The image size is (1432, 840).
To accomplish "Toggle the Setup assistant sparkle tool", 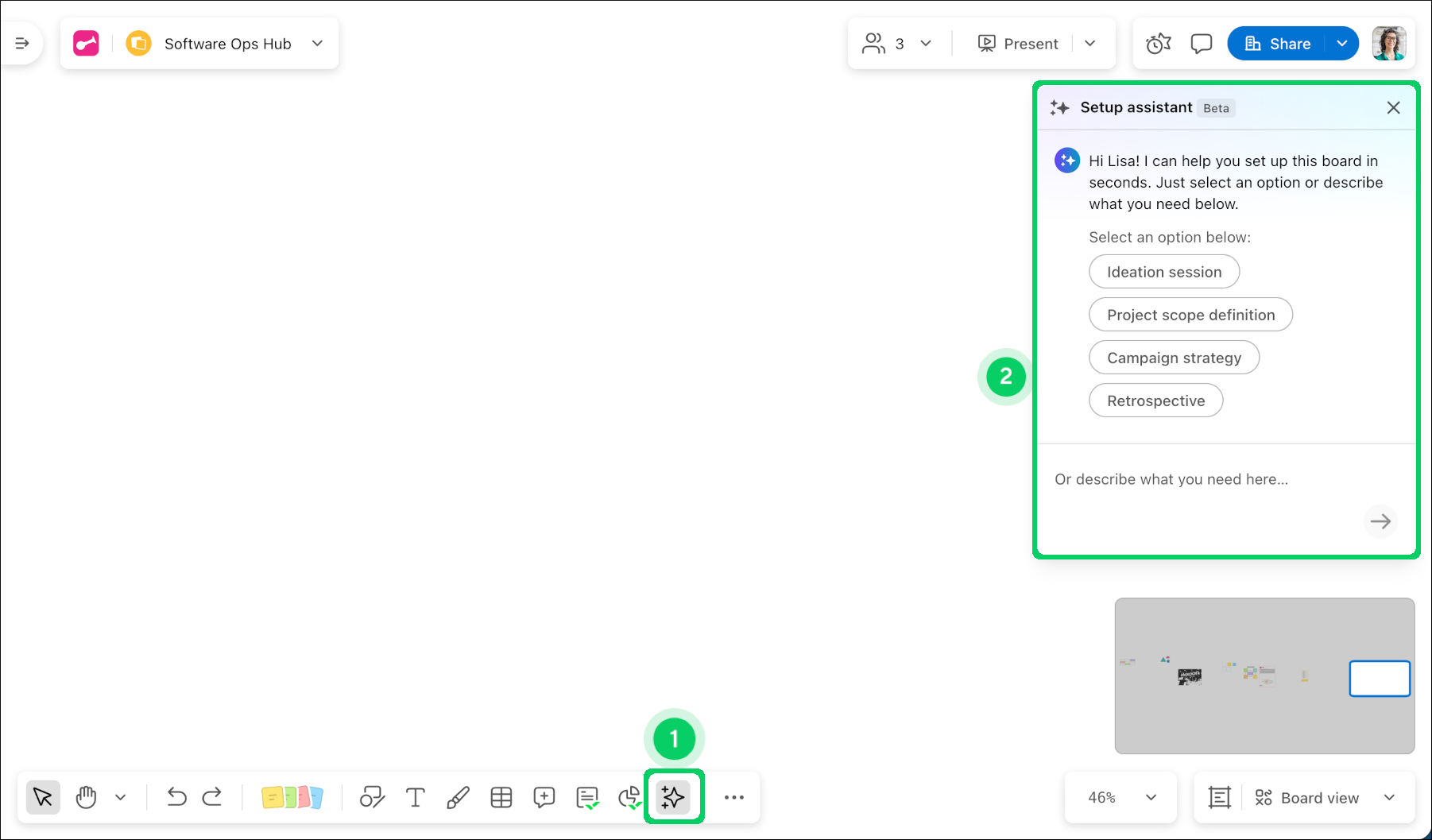I will click(673, 797).
